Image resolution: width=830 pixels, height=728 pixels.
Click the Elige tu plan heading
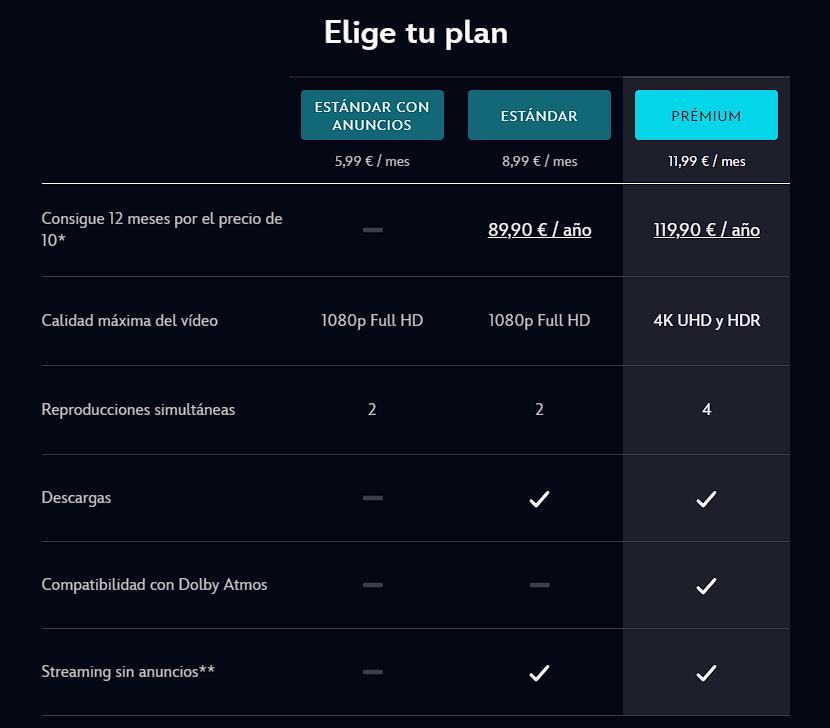416,33
